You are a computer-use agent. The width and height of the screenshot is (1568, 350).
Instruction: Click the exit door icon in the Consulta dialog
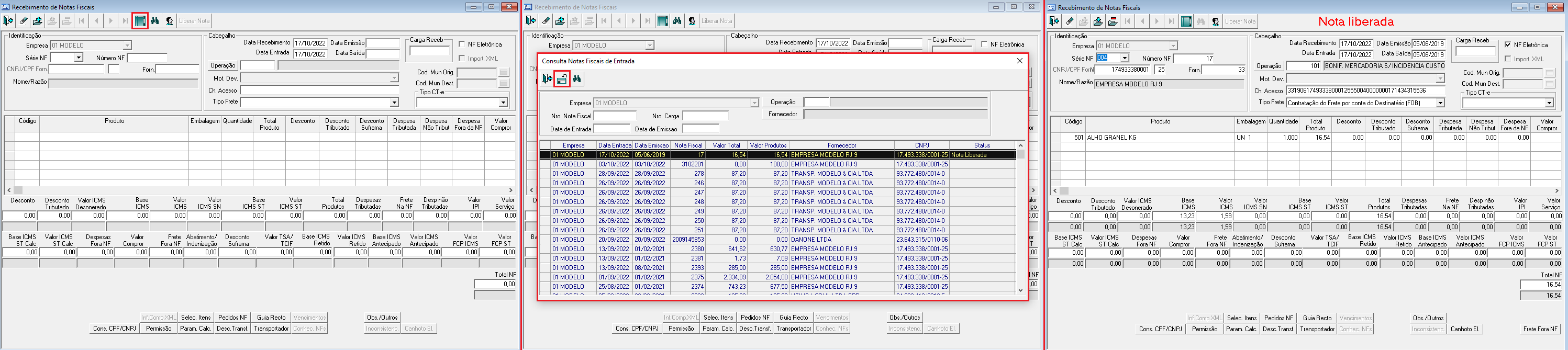(x=547, y=78)
